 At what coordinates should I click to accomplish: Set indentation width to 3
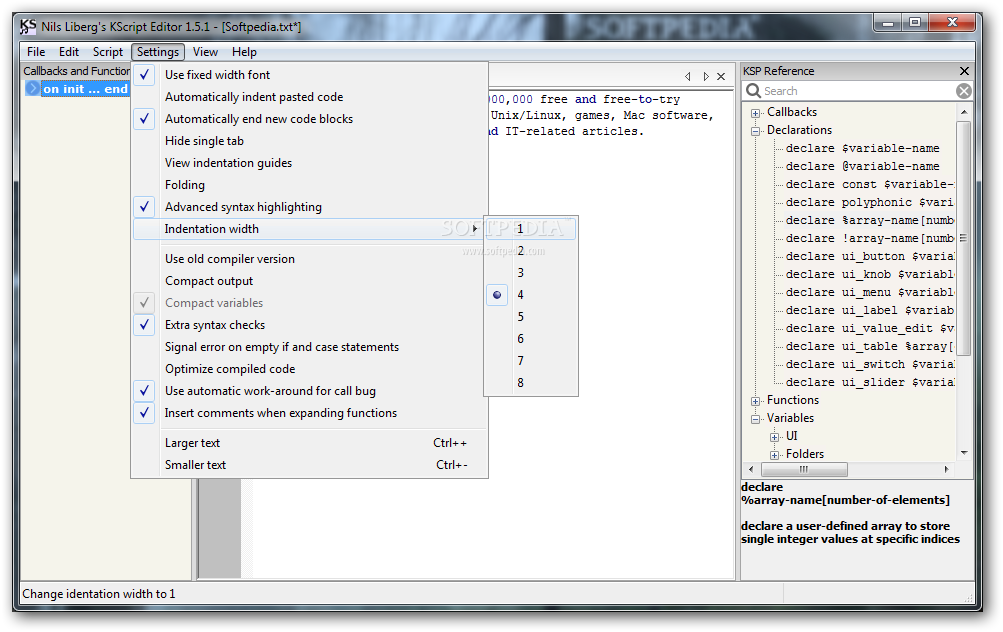531,273
